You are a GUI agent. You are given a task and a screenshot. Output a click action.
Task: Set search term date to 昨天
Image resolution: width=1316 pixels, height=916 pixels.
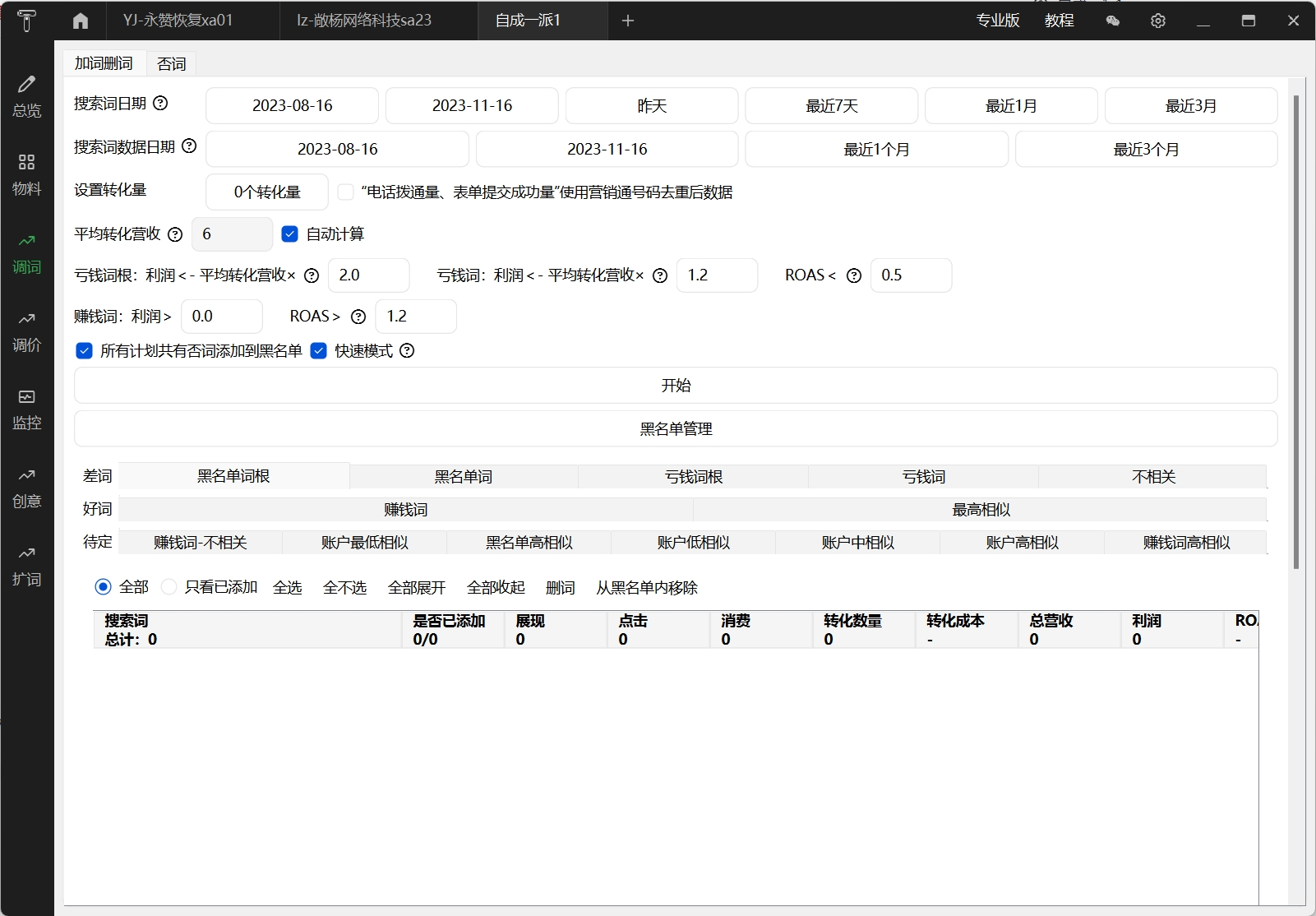pos(652,105)
